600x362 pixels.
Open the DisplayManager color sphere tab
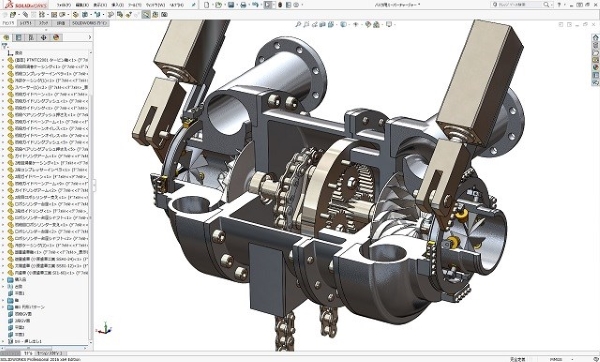[x=56, y=38]
